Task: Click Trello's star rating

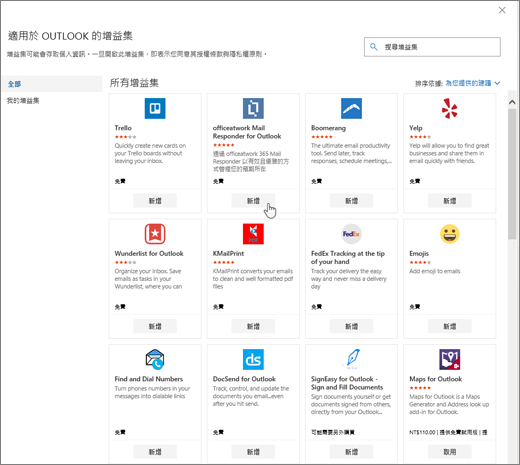Action: pyautogui.click(x=125, y=137)
